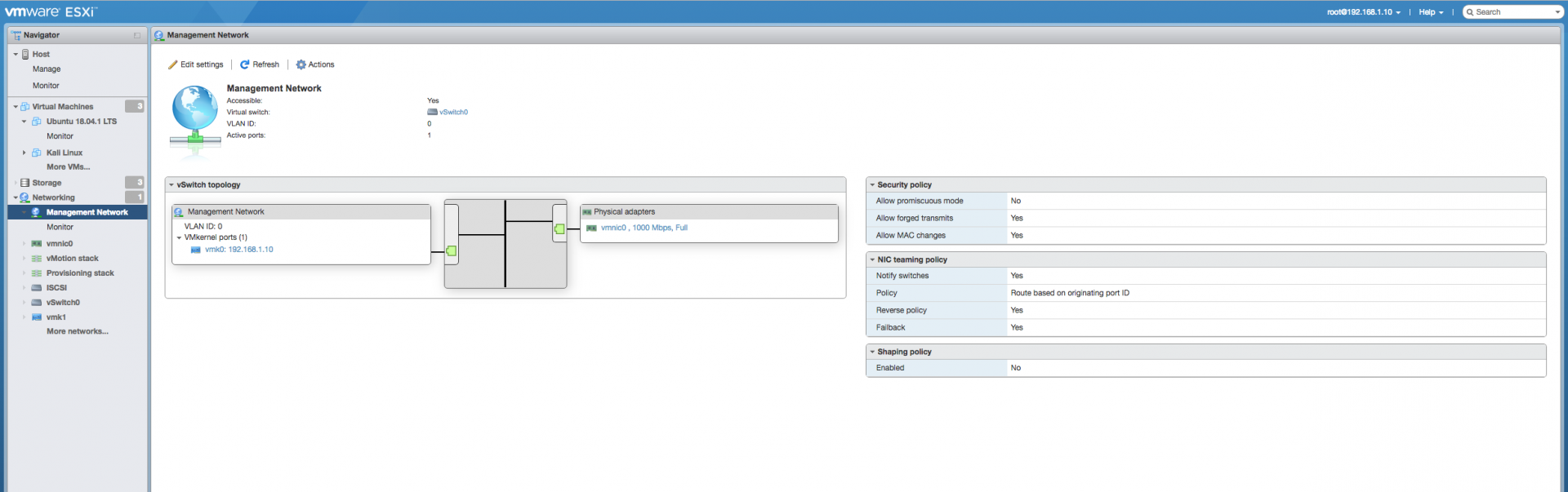
Task: Expand the Storage tree node
Action: [16, 183]
